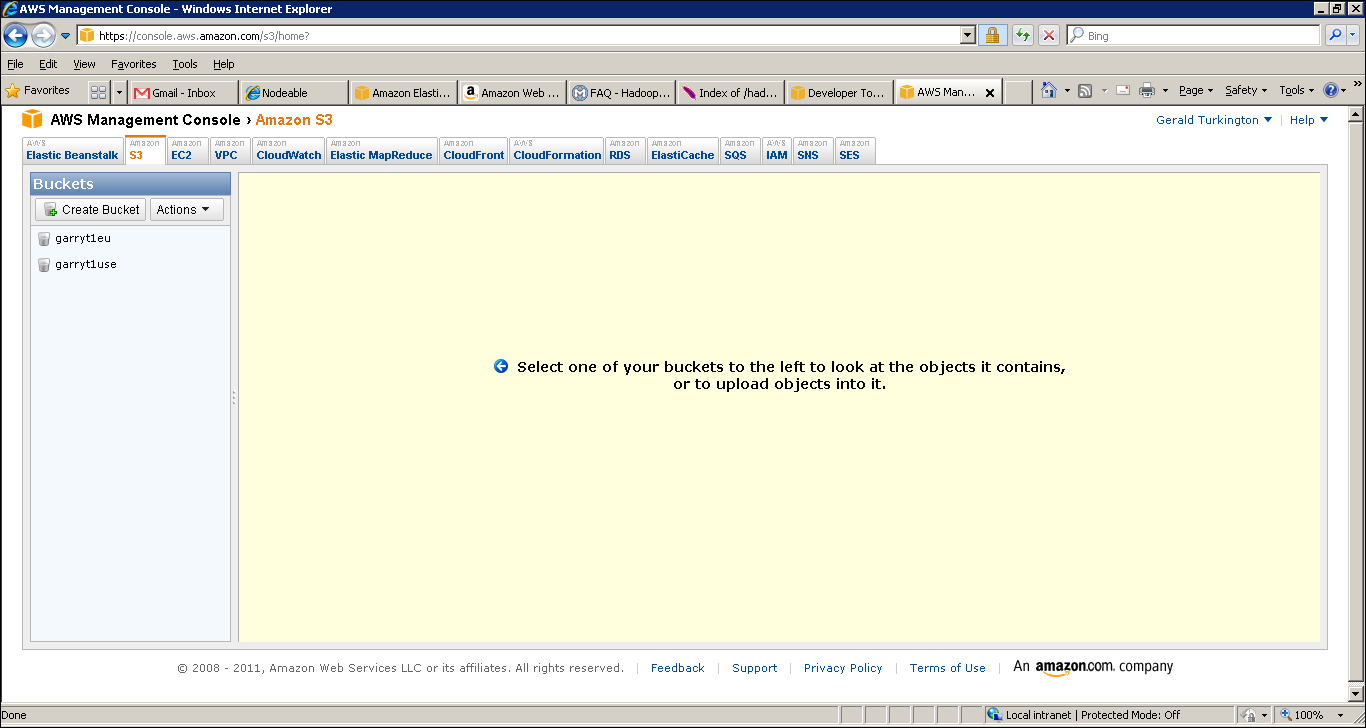Click the Create Bucket button
This screenshot has height=728, width=1366.
click(91, 209)
